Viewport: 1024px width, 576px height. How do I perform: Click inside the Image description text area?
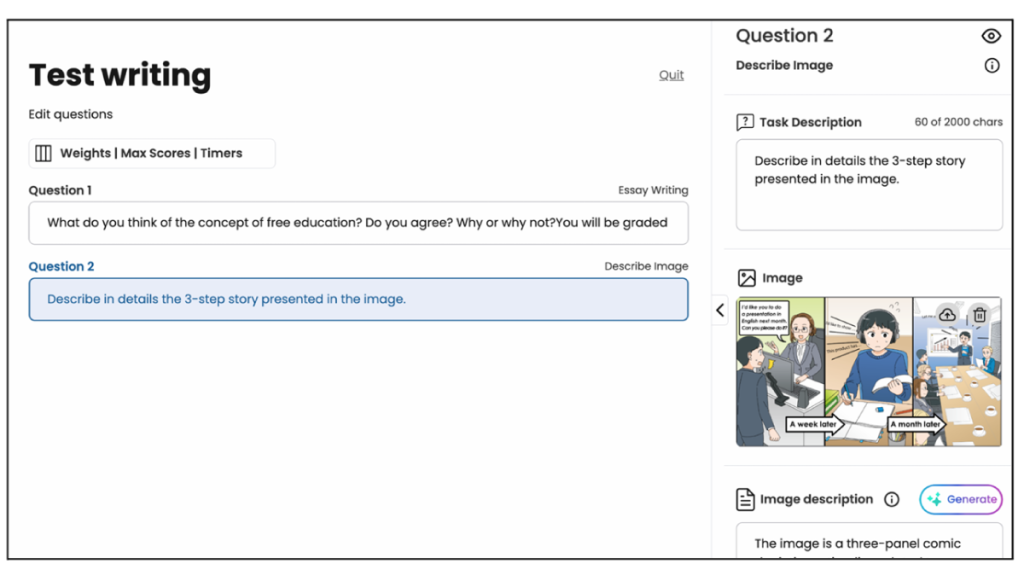click(x=868, y=543)
